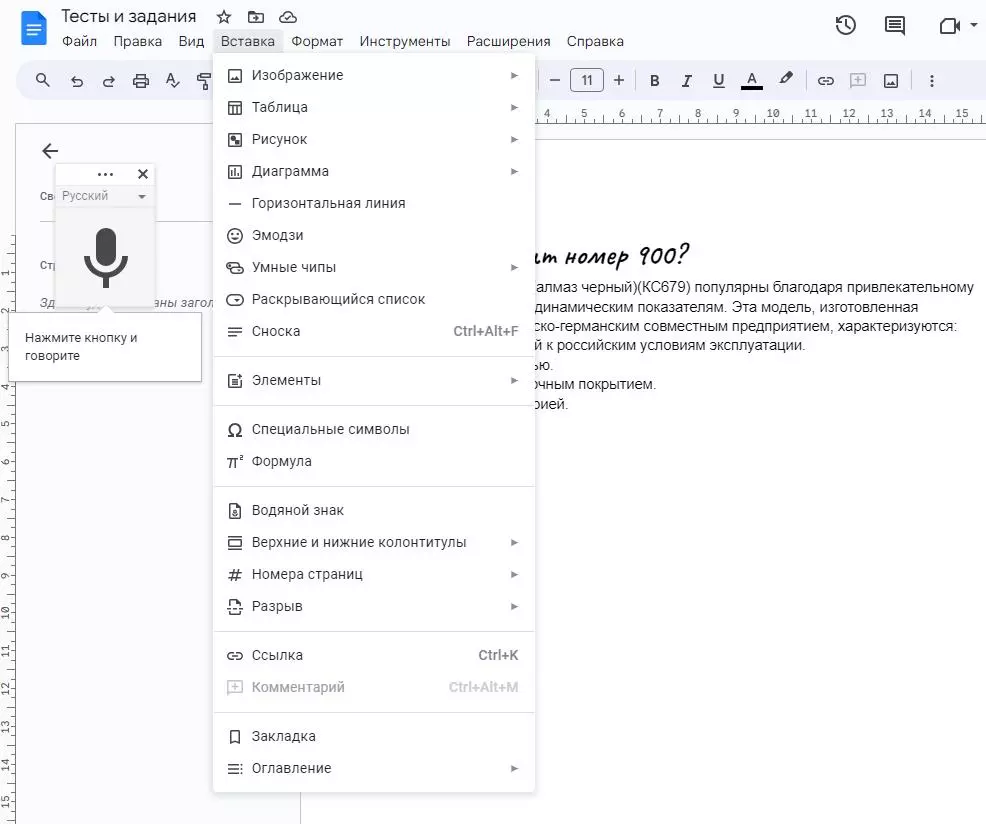This screenshot has height=824, width=986.
Task: Increase font size with plus button
Action: [619, 81]
